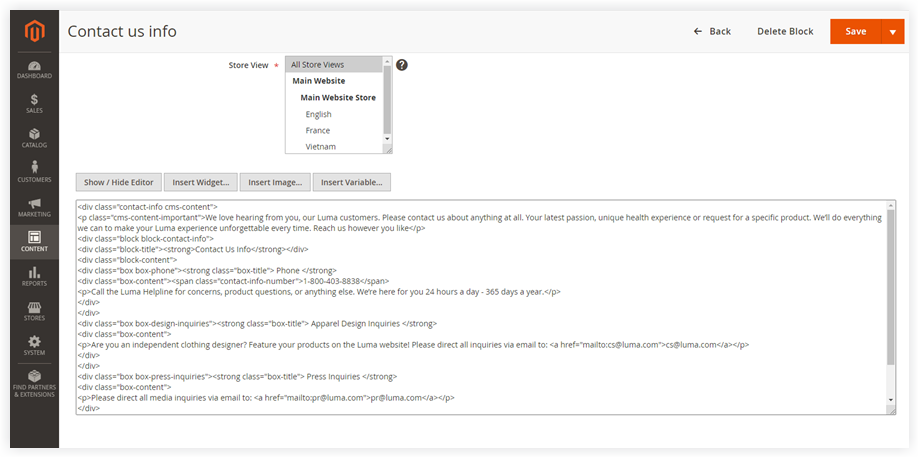Open the Content sidebar menu

coord(34,242)
